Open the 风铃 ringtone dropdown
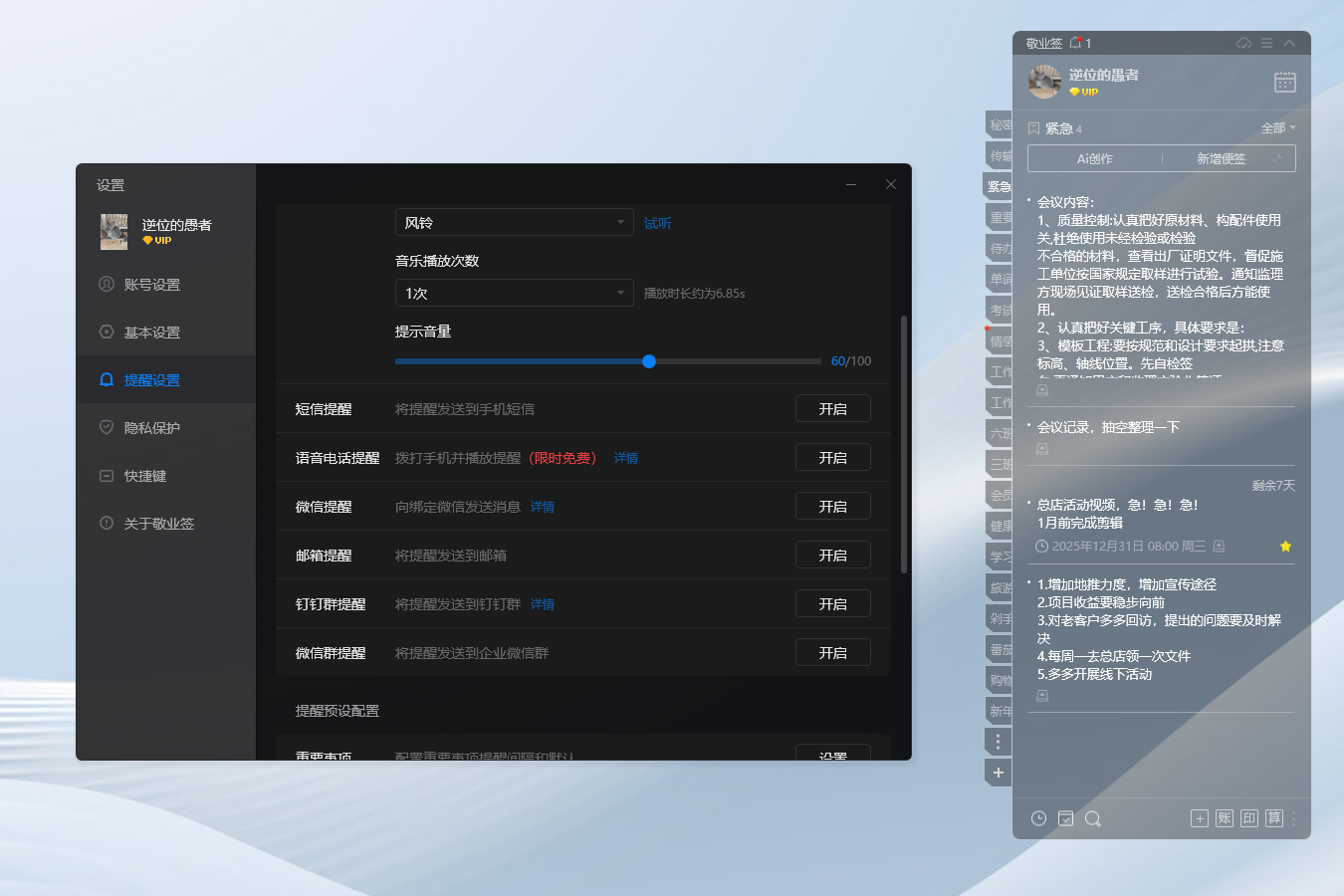Image resolution: width=1344 pixels, height=896 pixels. 514,222
